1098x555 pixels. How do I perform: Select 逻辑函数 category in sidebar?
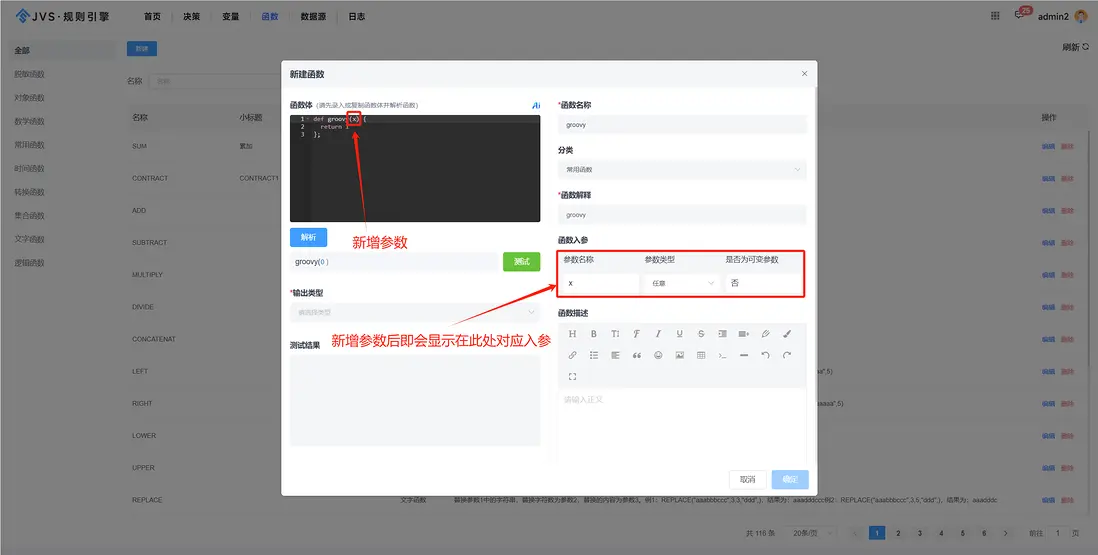[x=29, y=263]
